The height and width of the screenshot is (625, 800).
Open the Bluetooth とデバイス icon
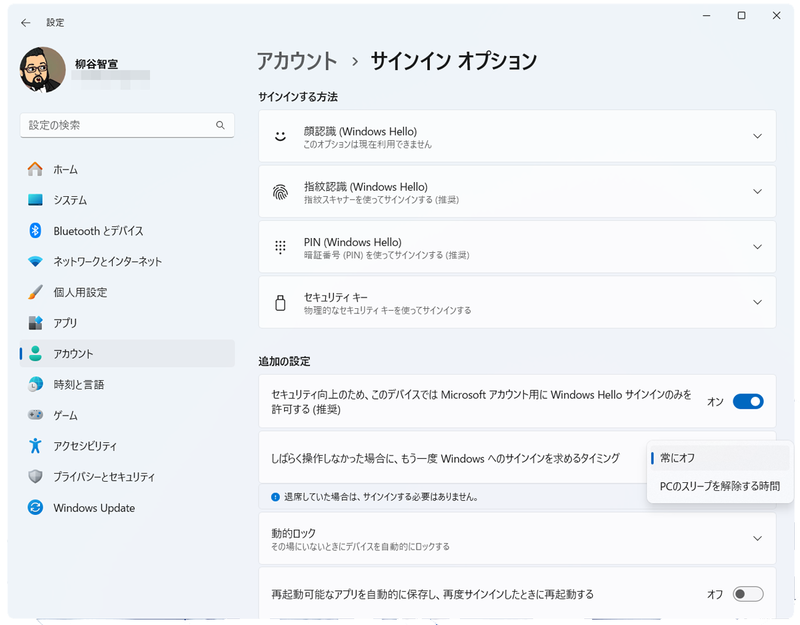tap(36, 231)
